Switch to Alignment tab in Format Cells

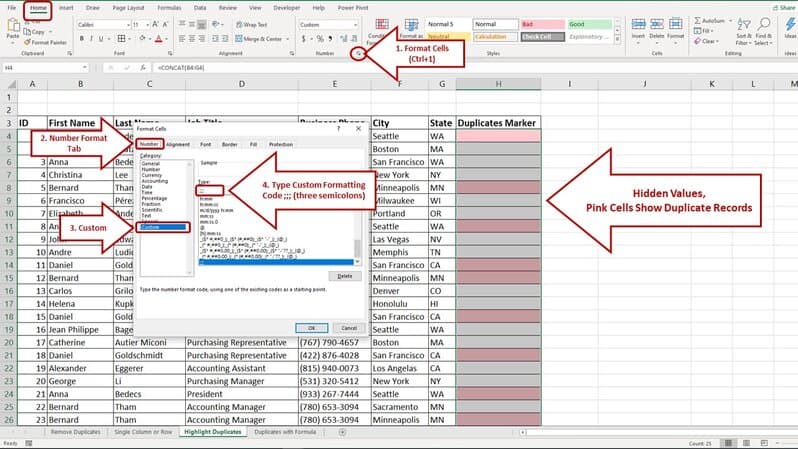point(178,145)
